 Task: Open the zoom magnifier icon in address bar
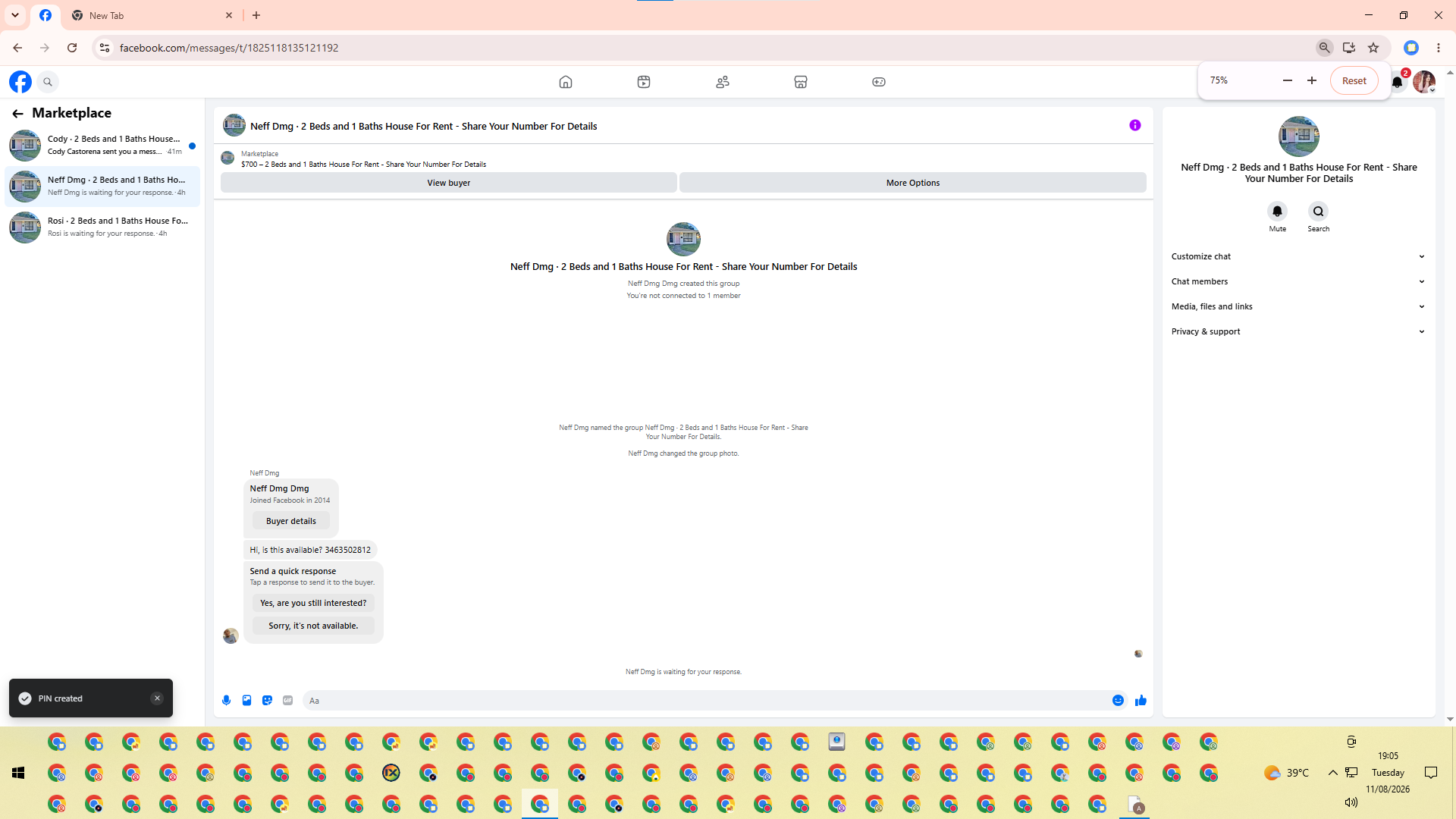point(1325,48)
